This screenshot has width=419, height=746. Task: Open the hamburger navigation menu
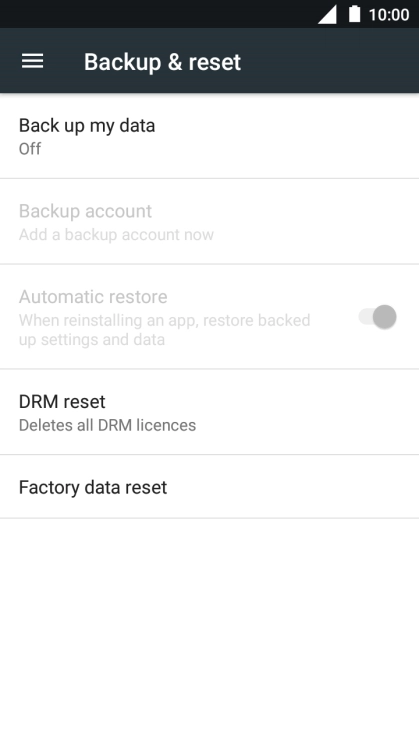32,61
